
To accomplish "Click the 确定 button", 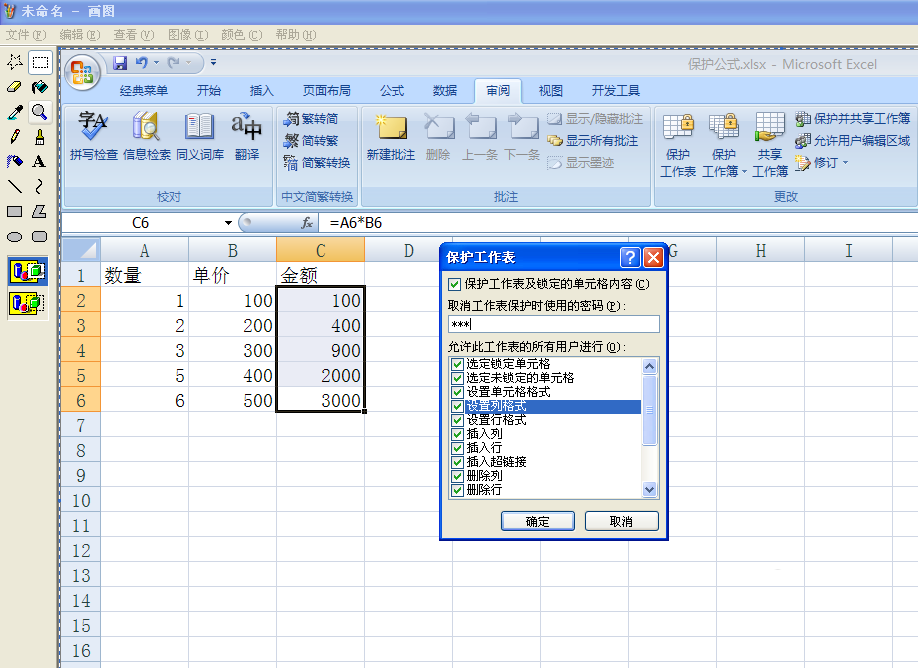I will coord(537,521).
